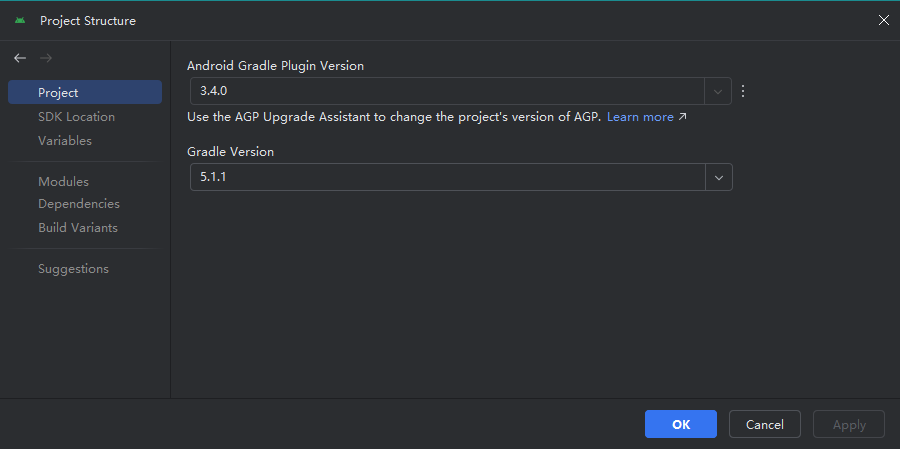This screenshot has height=449, width=900.
Task: Open the SDK Location section
Action: click(76, 116)
